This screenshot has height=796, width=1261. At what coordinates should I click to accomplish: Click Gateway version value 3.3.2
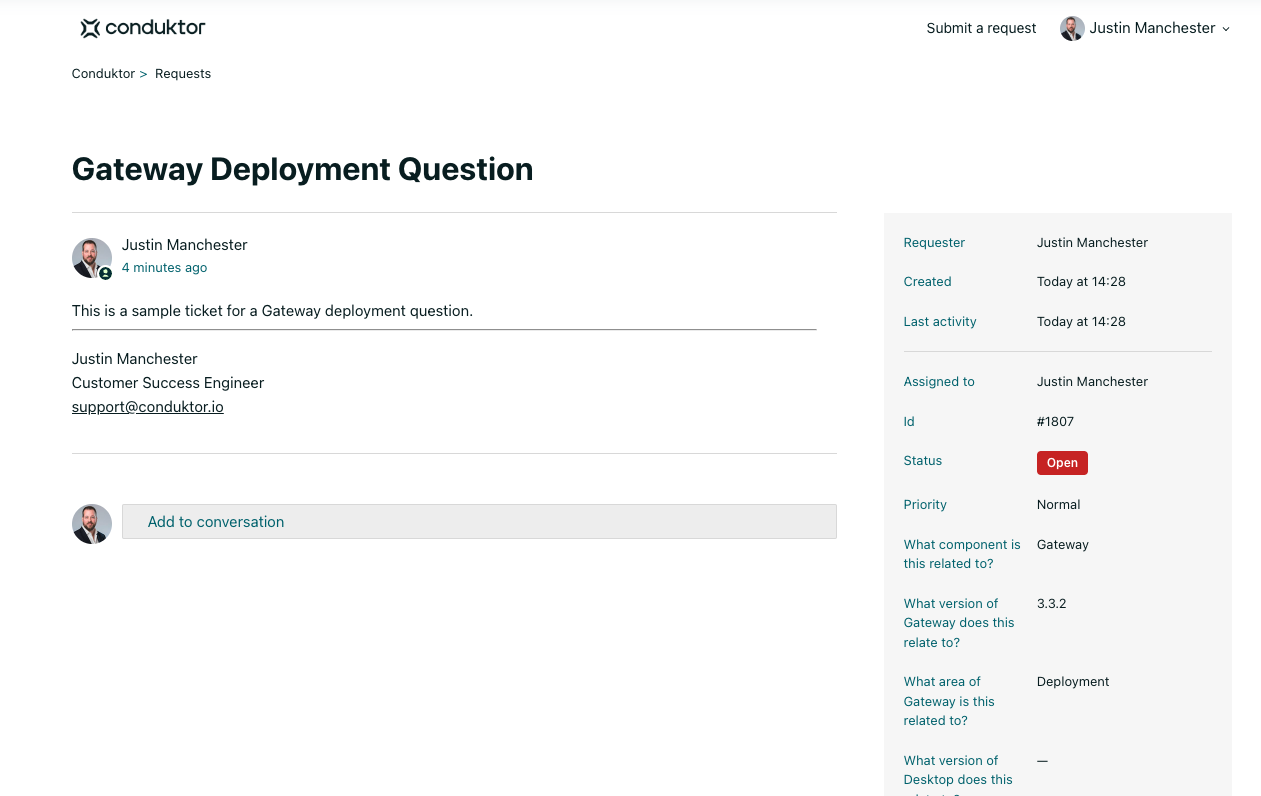1052,604
